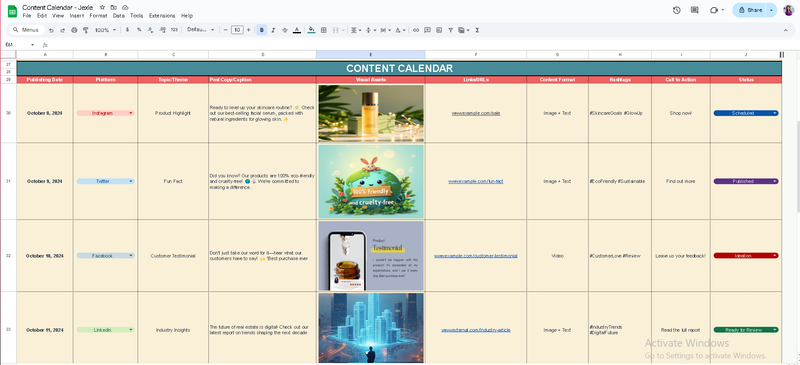Select the eco-friendly earth image
Screen dimensions: 800x365
coord(370,181)
